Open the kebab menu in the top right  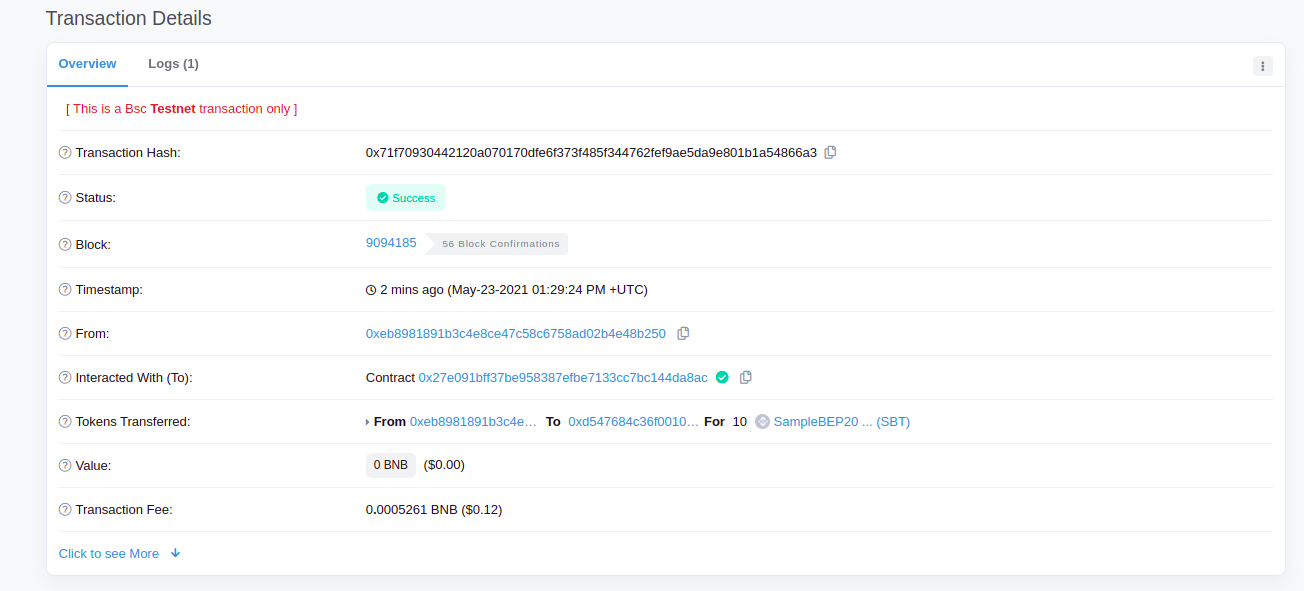1262,65
